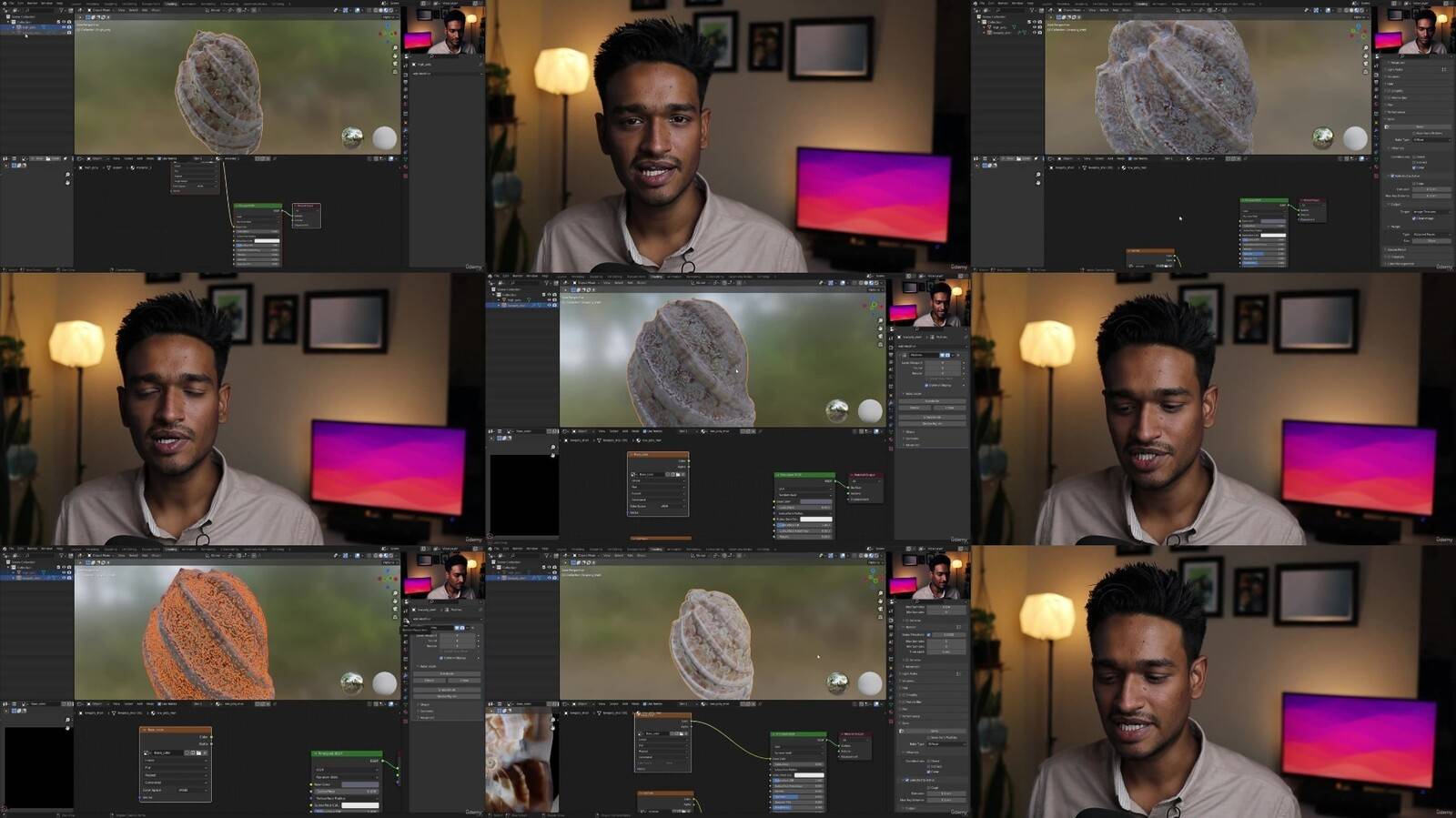The height and width of the screenshot is (818, 1456).
Task: Open Help menu in center frame
Action: [x=546, y=276]
